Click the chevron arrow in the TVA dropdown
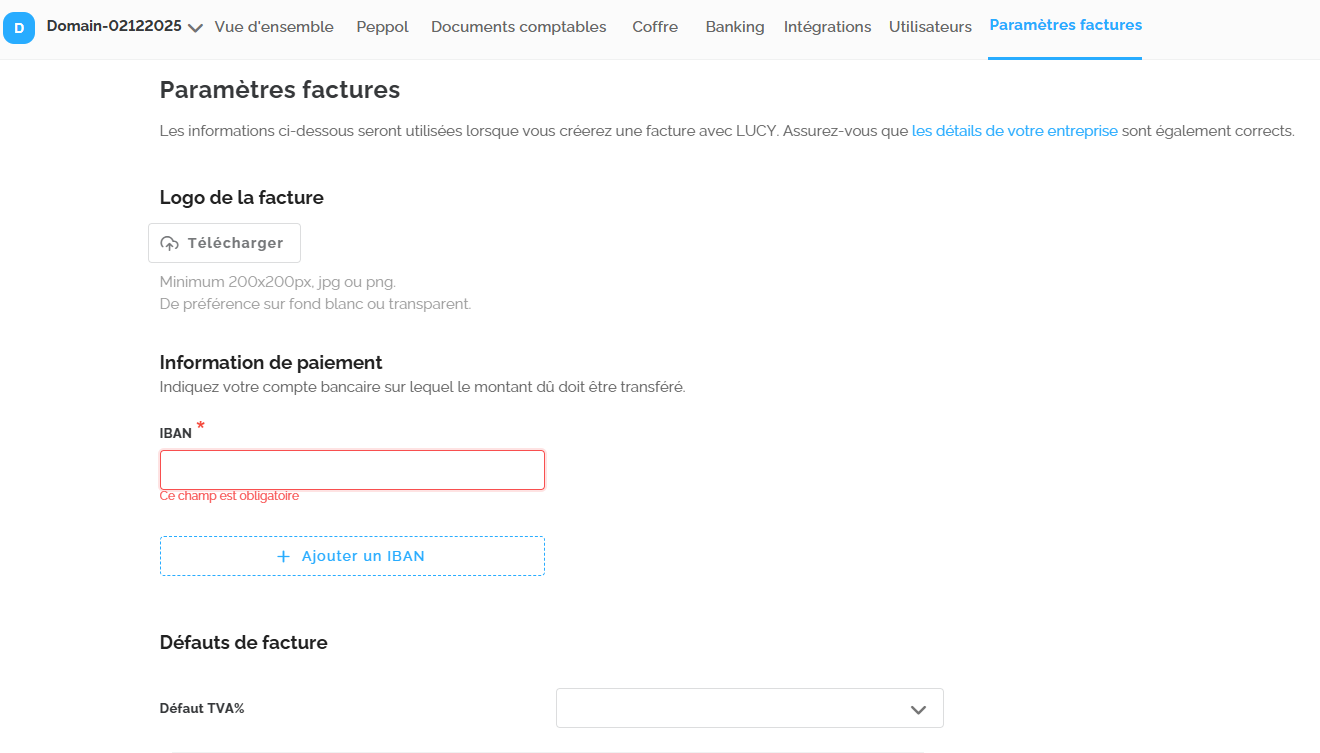 pyautogui.click(x=918, y=709)
